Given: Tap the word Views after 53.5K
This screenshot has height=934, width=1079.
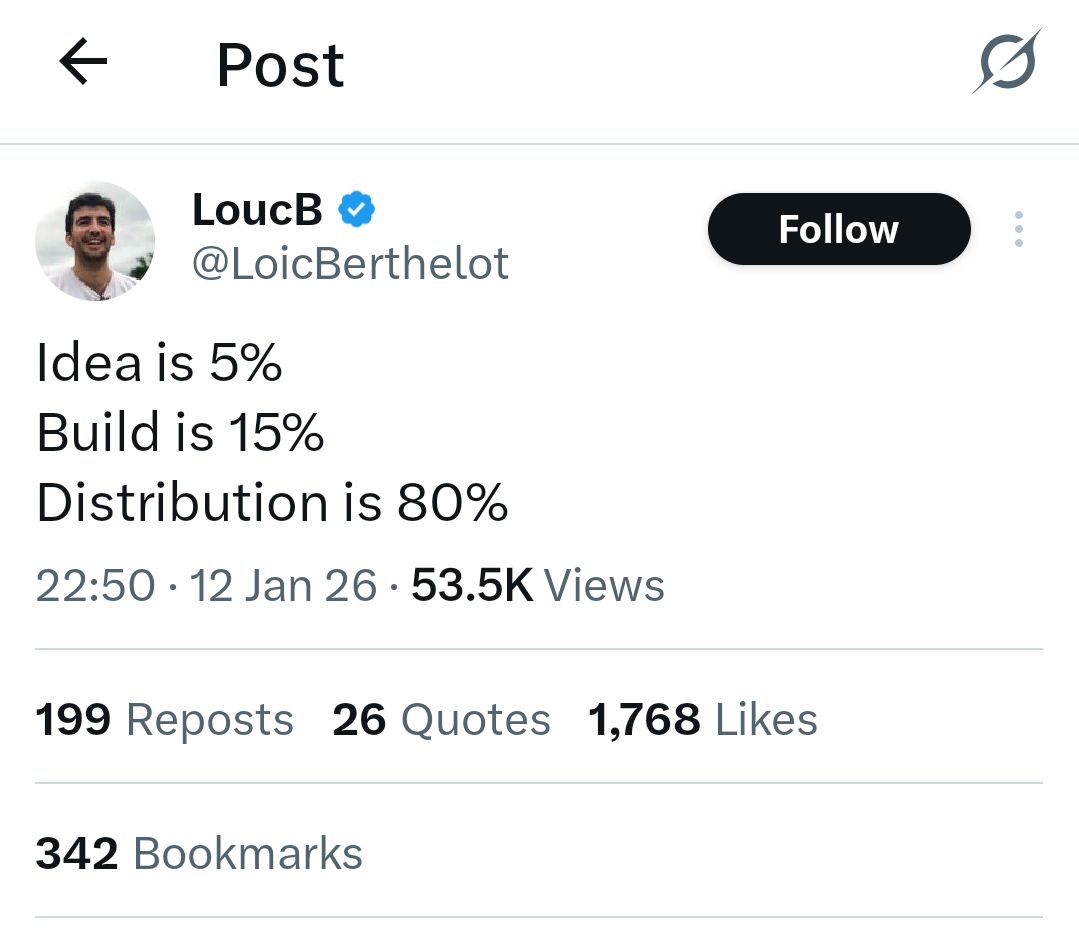Looking at the screenshot, I should [x=604, y=586].
